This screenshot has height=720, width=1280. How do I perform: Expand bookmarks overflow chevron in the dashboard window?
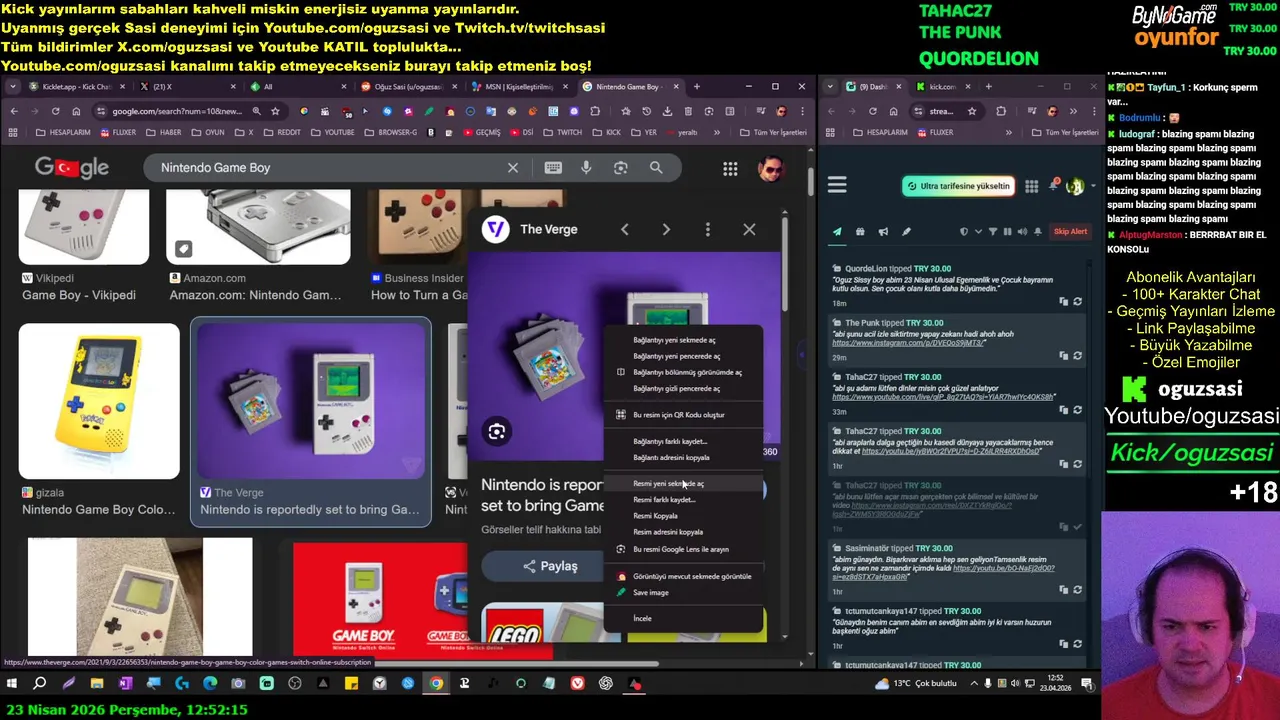click(1008, 132)
